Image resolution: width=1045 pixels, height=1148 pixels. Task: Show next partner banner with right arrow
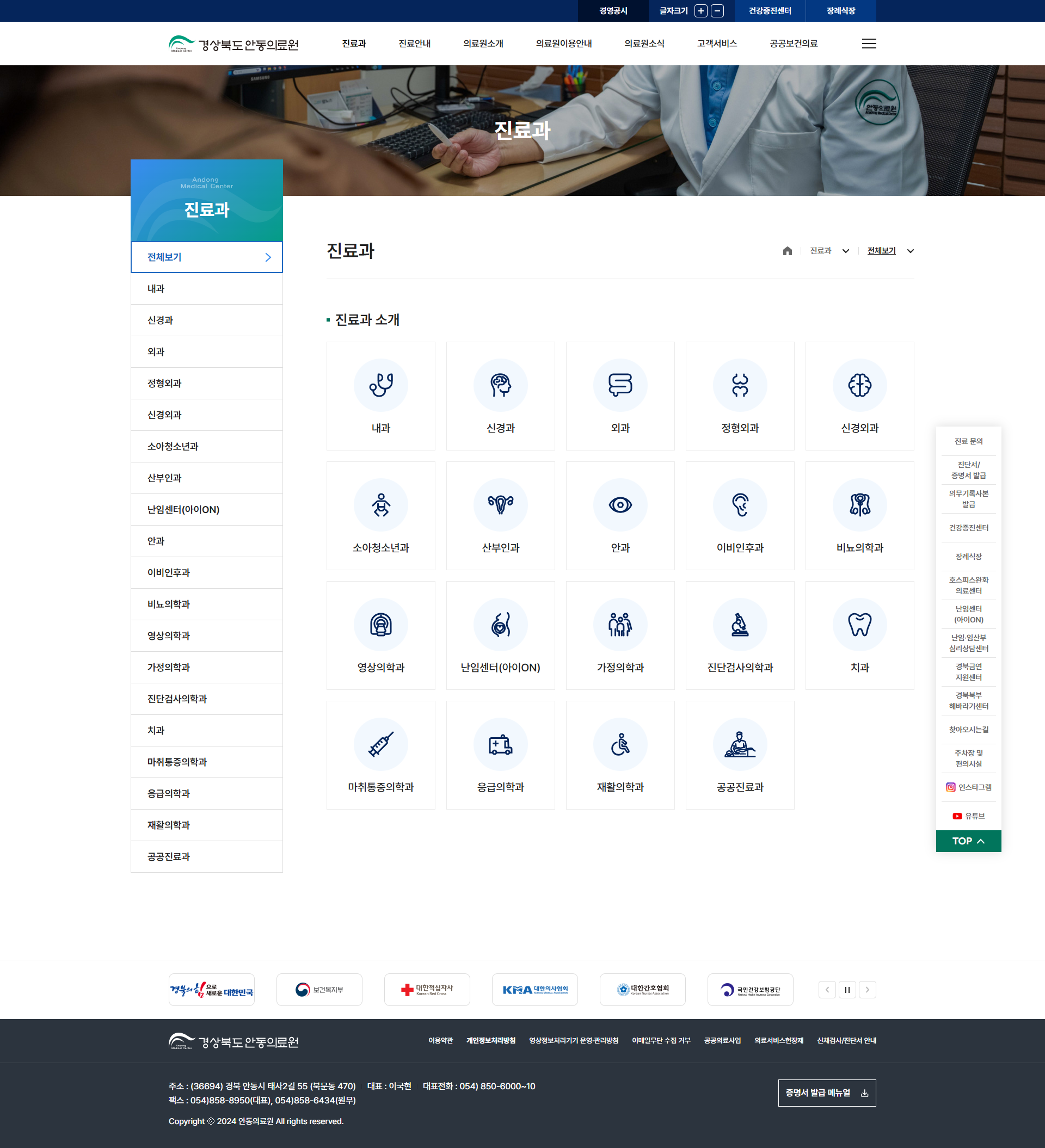click(867, 990)
